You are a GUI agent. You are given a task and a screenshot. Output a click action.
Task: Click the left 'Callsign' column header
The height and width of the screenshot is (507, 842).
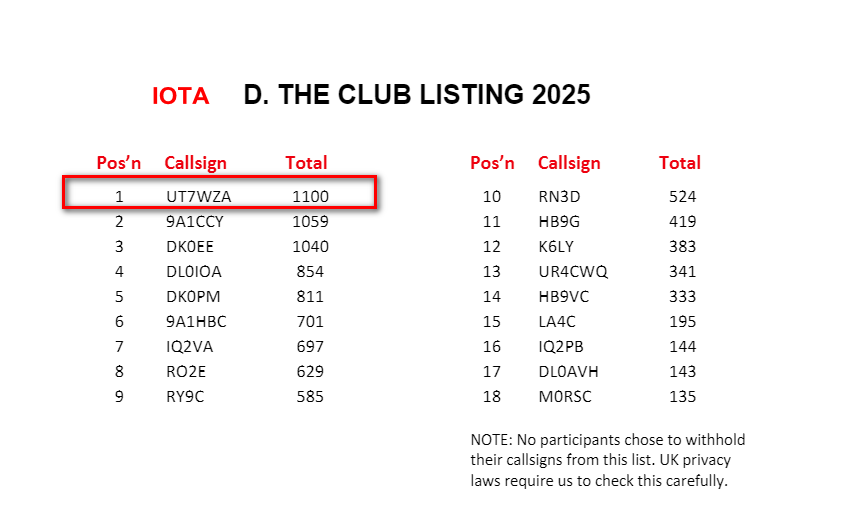click(195, 163)
